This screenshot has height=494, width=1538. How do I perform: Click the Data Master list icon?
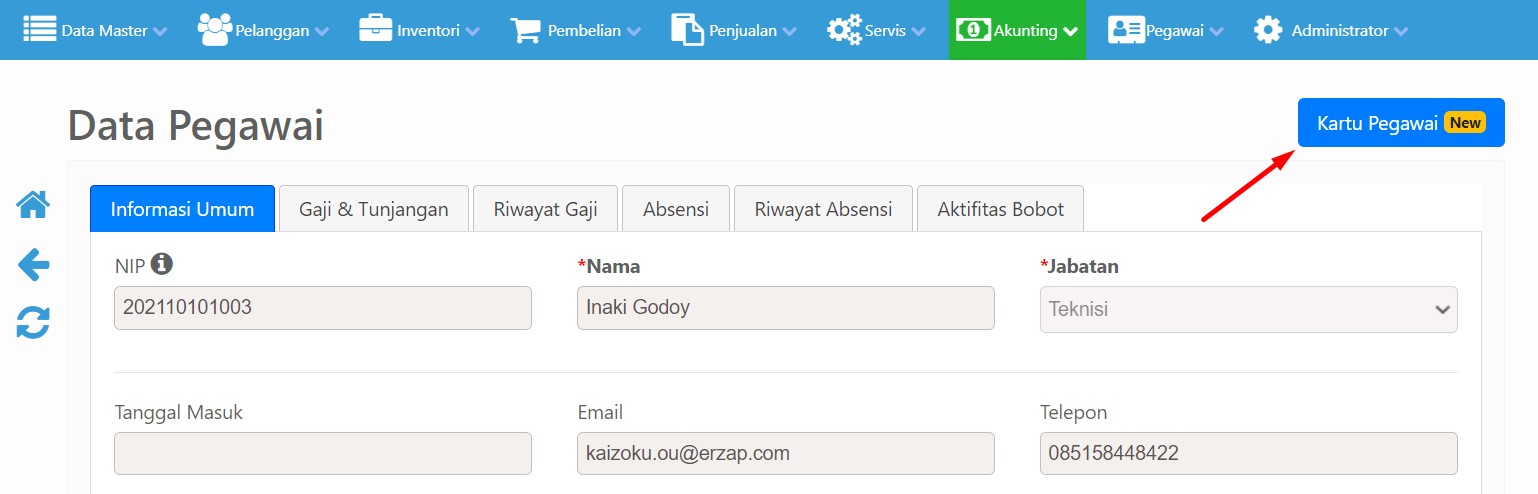(40, 30)
